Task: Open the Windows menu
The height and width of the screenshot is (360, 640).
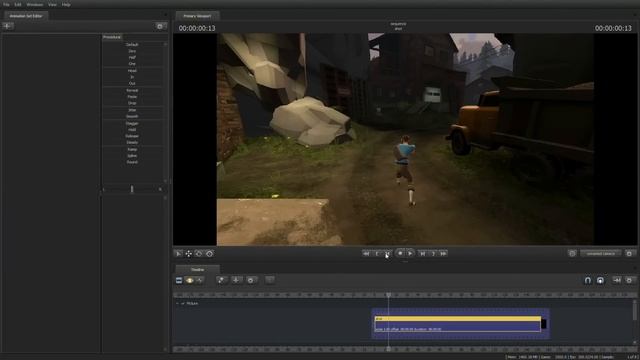Action: coord(35,4)
